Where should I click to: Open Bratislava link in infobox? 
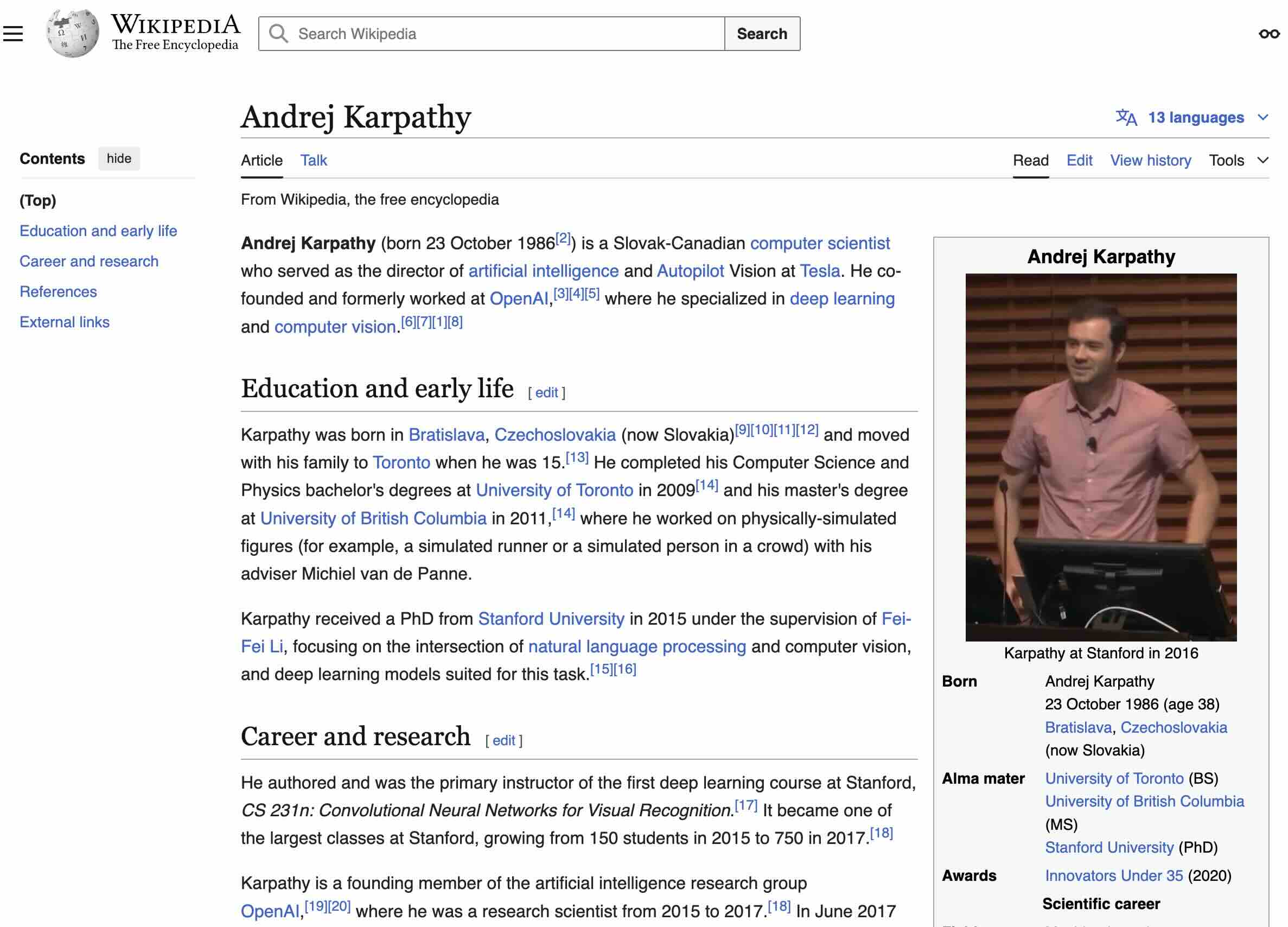[1078, 728]
